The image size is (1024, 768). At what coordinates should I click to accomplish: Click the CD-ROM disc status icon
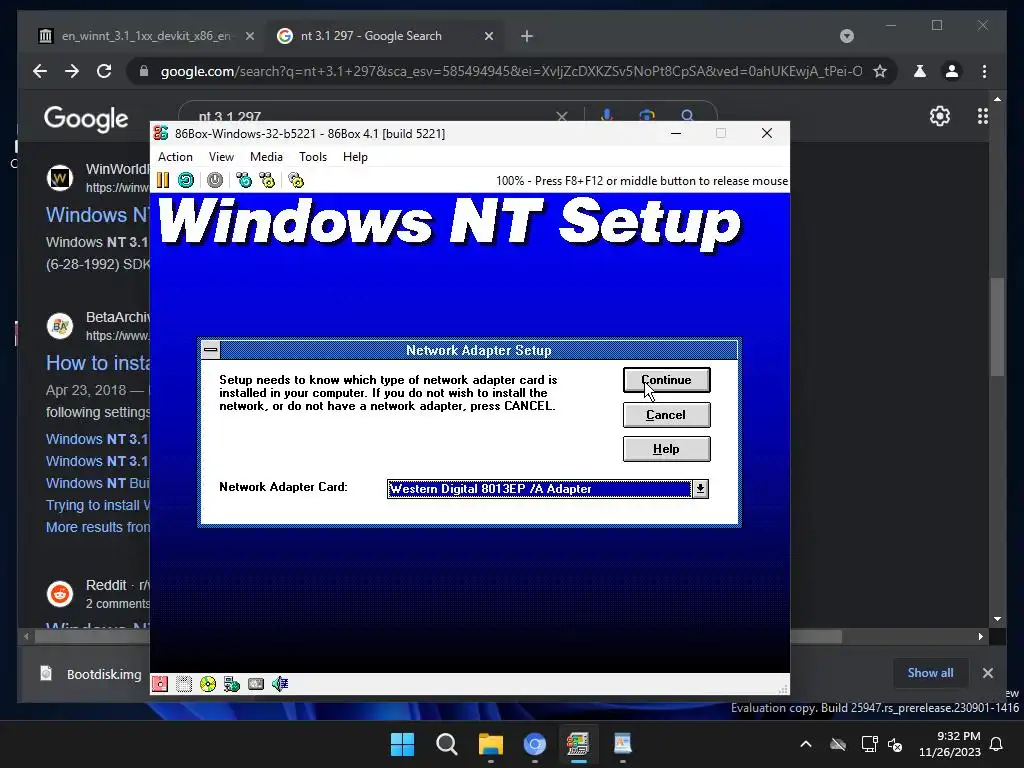208,684
